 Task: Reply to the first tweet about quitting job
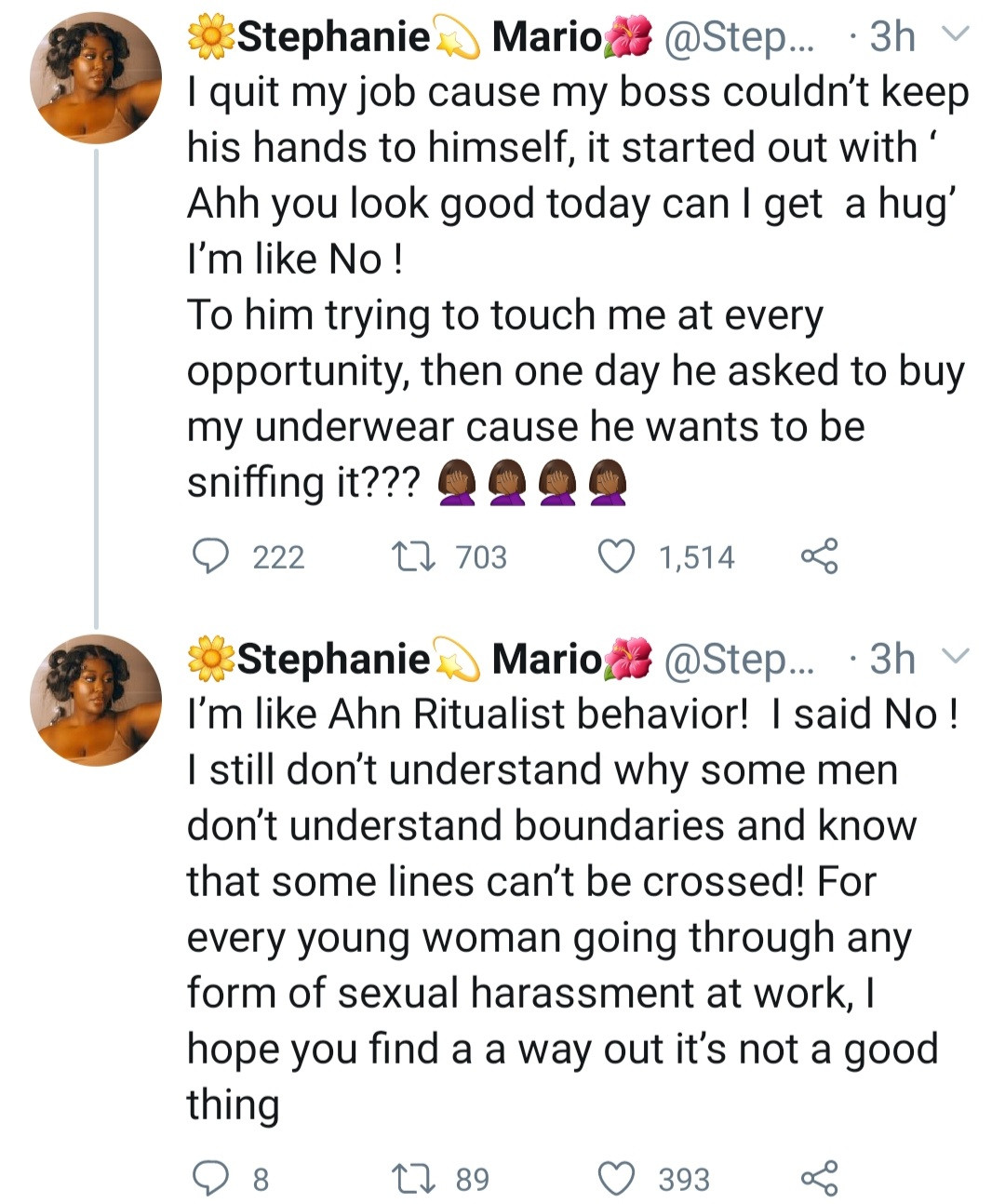(210, 556)
